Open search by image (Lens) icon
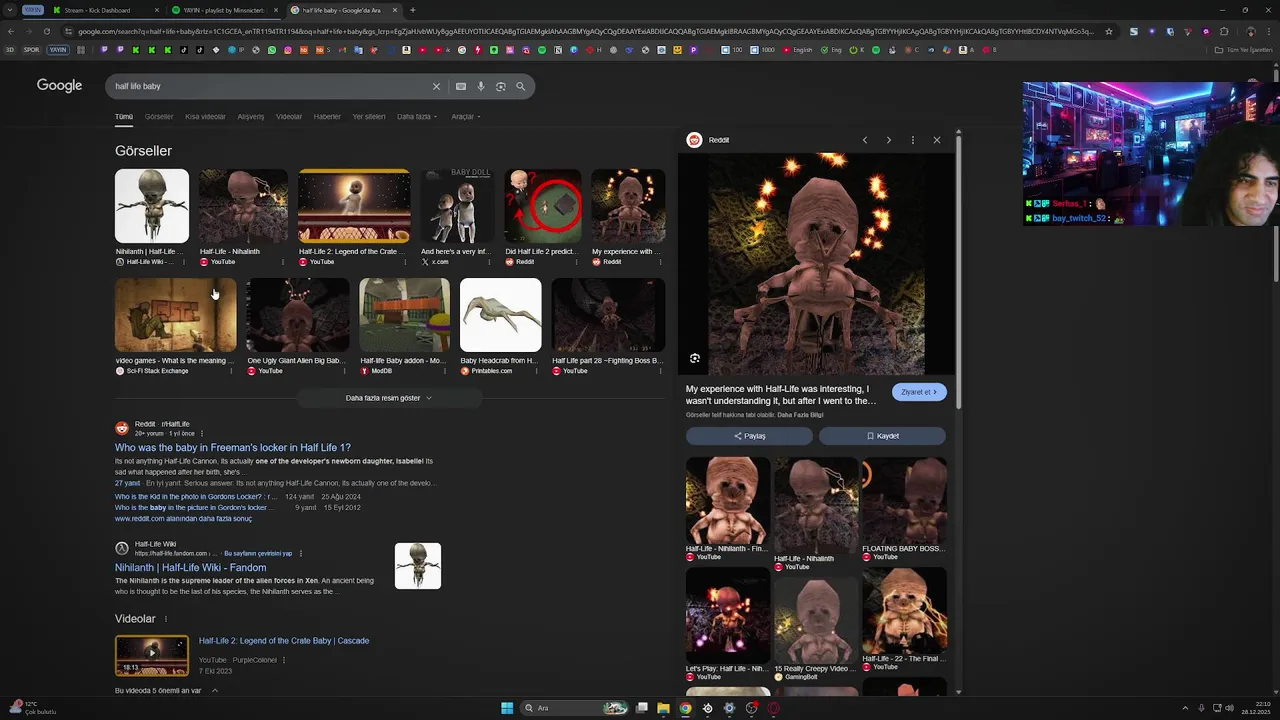This screenshot has height=720, width=1280. 501,86
